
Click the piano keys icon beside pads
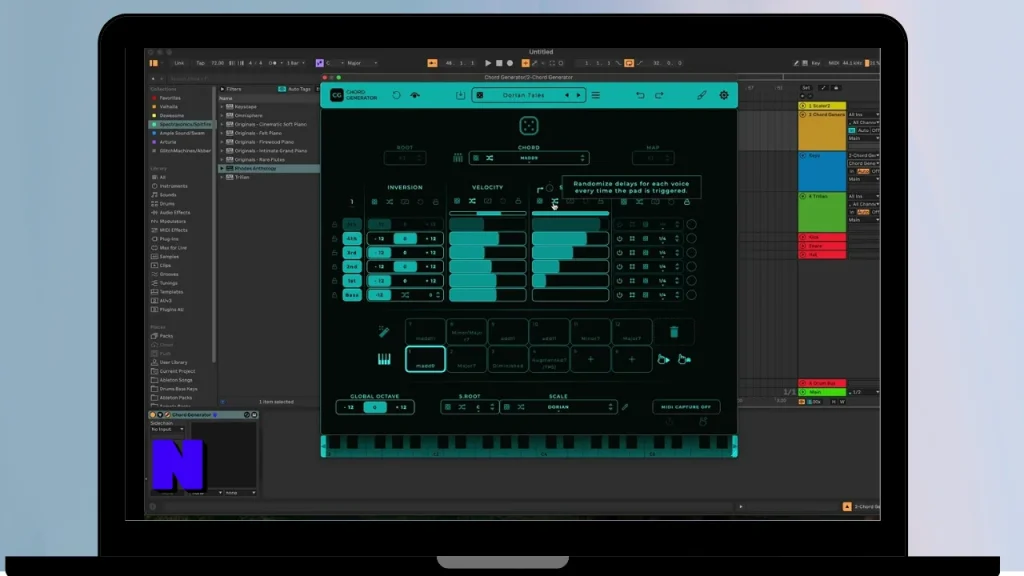(384, 359)
